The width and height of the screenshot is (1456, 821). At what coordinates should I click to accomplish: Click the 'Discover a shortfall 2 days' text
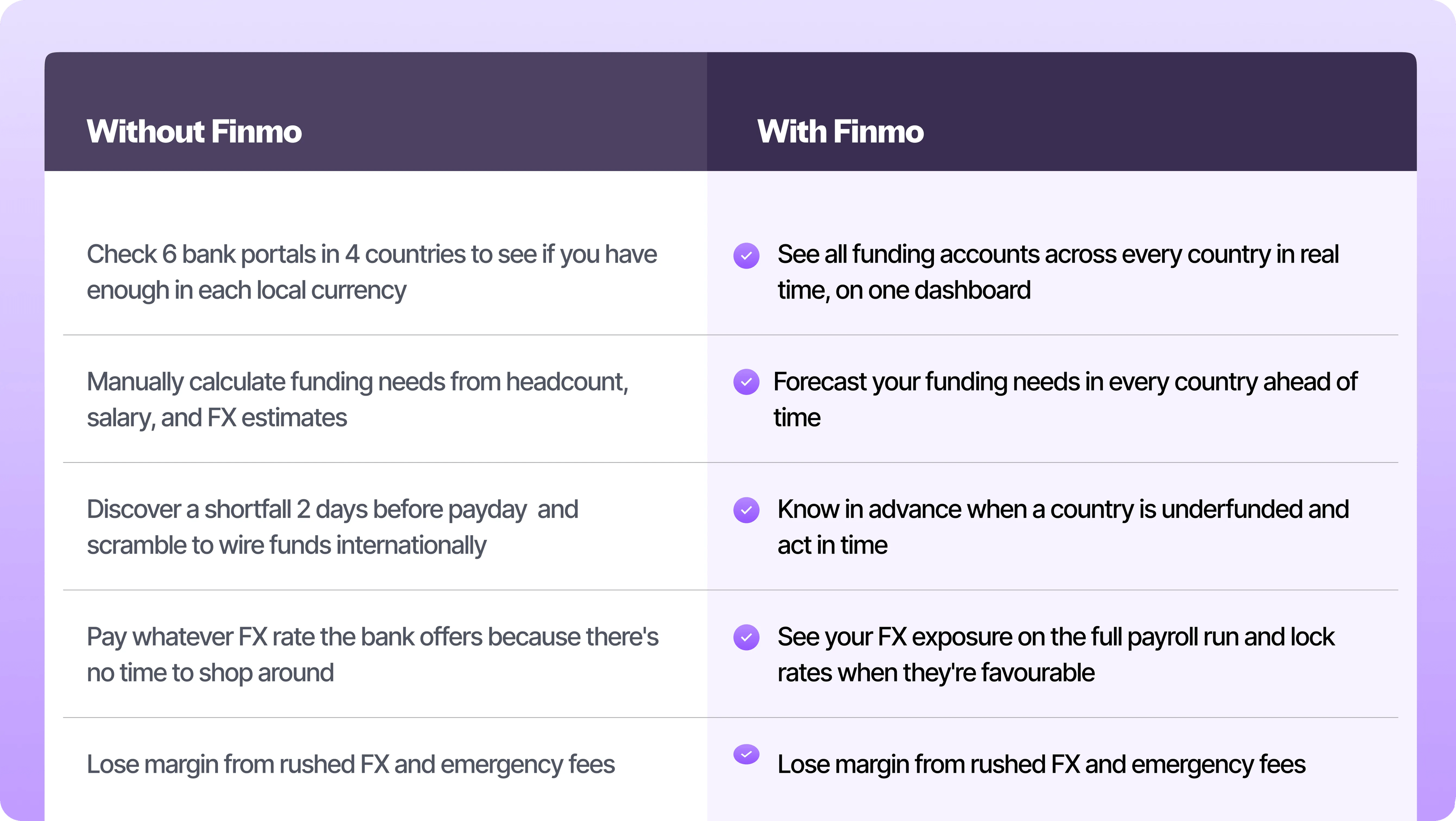tap(333, 527)
